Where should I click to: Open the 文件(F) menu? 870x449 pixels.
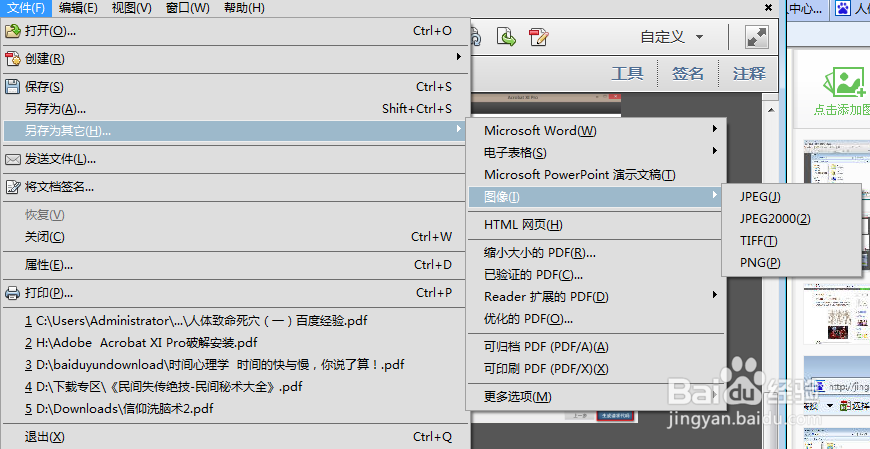pyautogui.click(x=26, y=8)
